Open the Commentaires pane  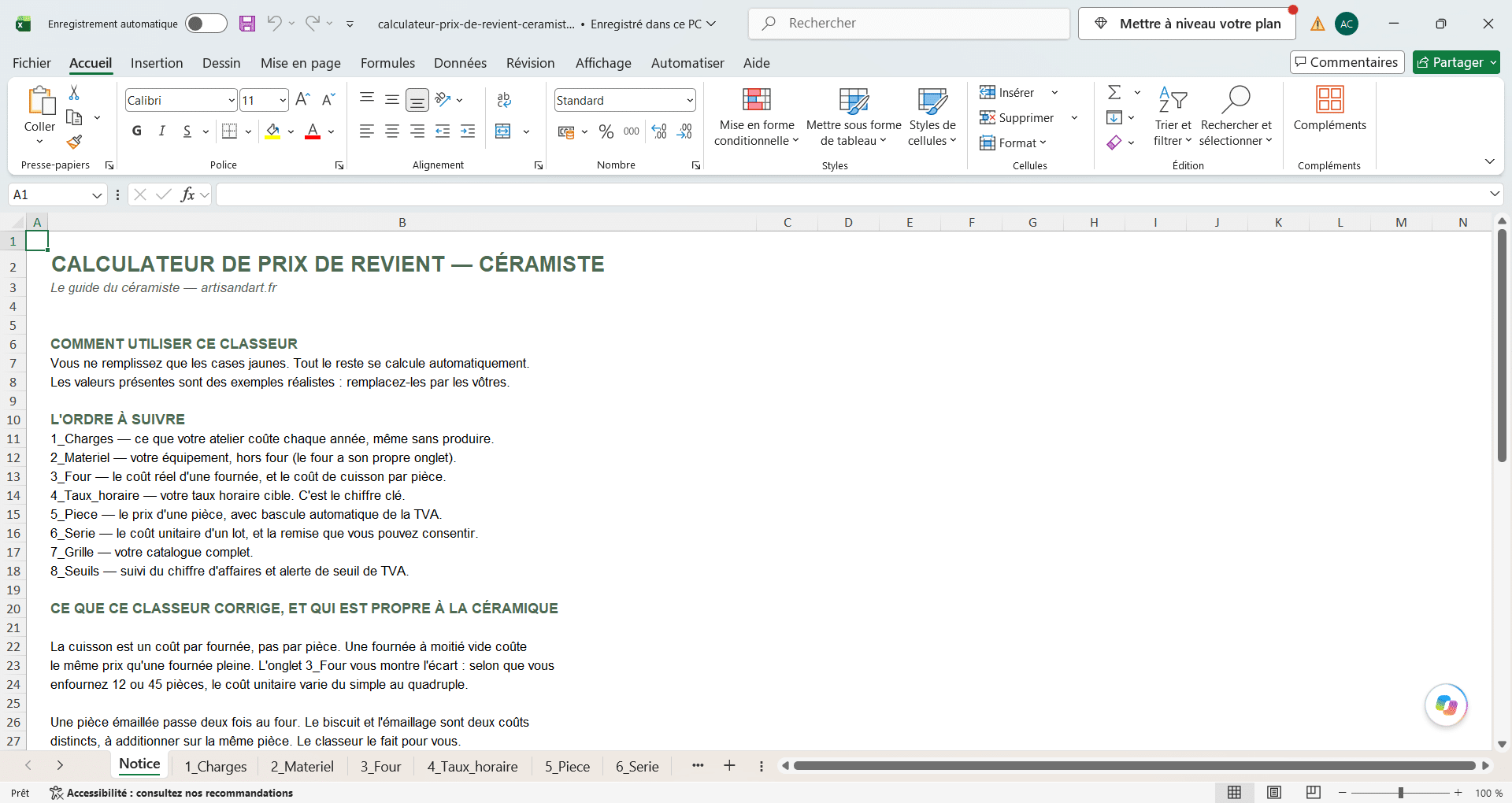point(1347,62)
